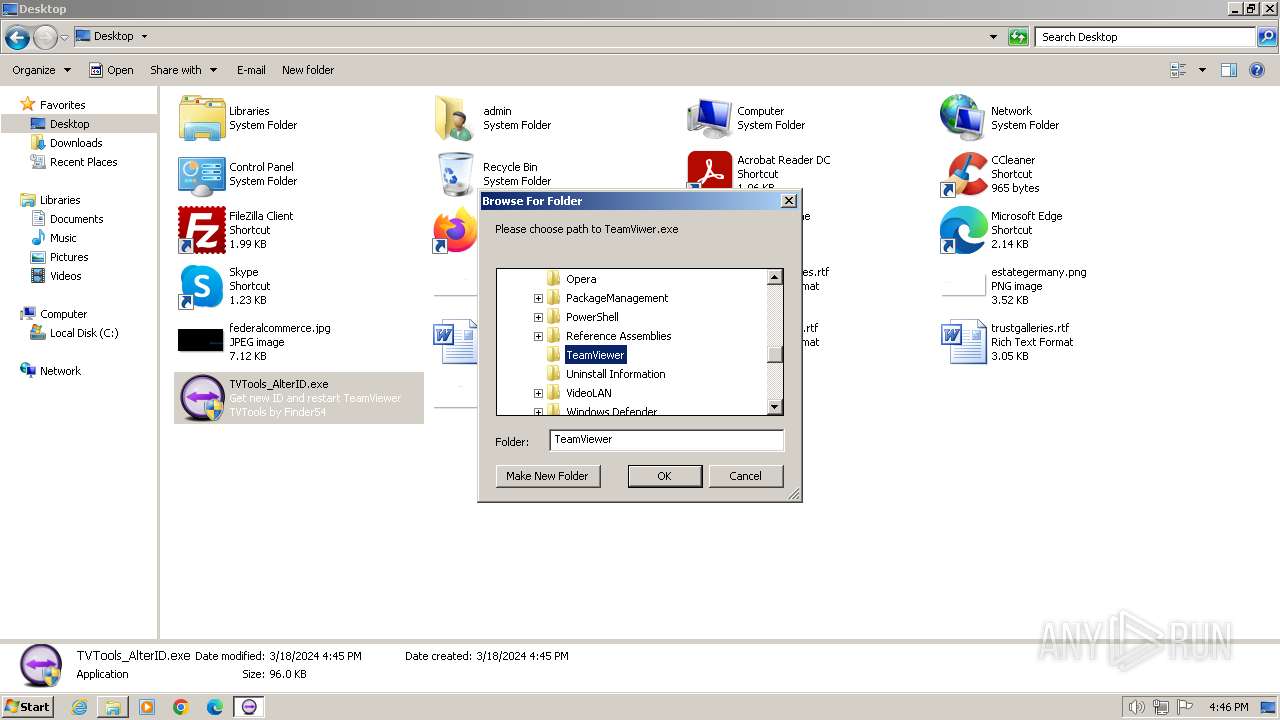Image resolution: width=1280 pixels, height=720 pixels.
Task: Open Windows Media Player taskbar icon
Action: [147, 707]
